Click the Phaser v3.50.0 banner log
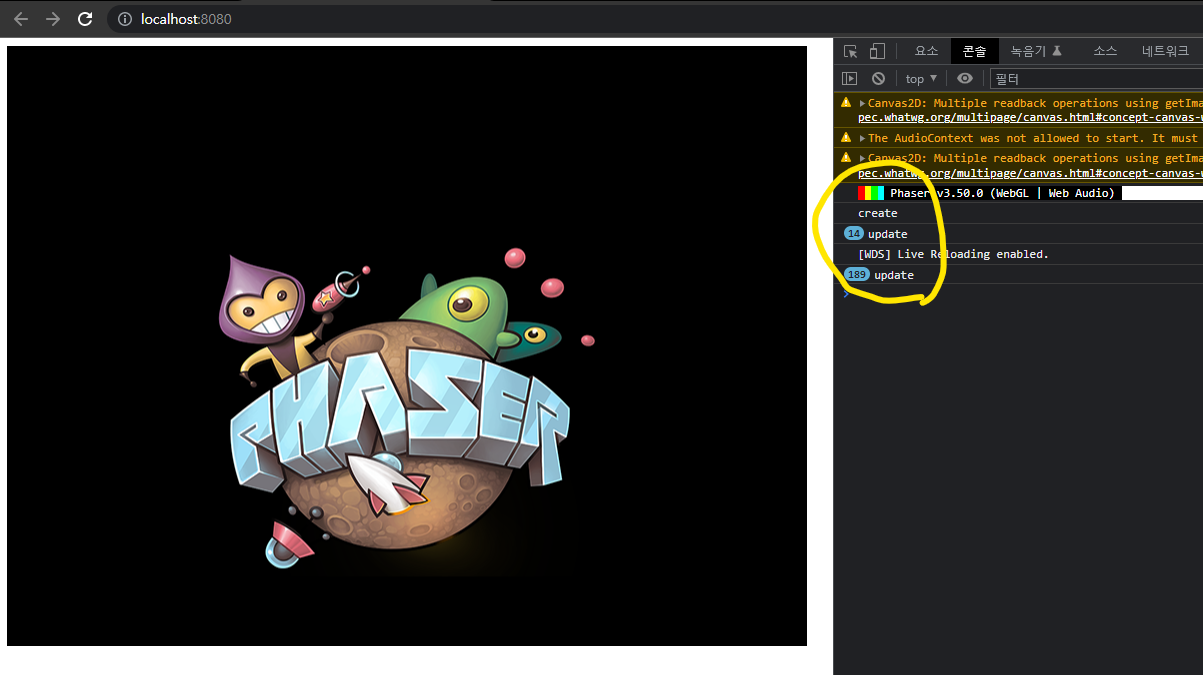The width and height of the screenshot is (1203, 675). point(1018,193)
